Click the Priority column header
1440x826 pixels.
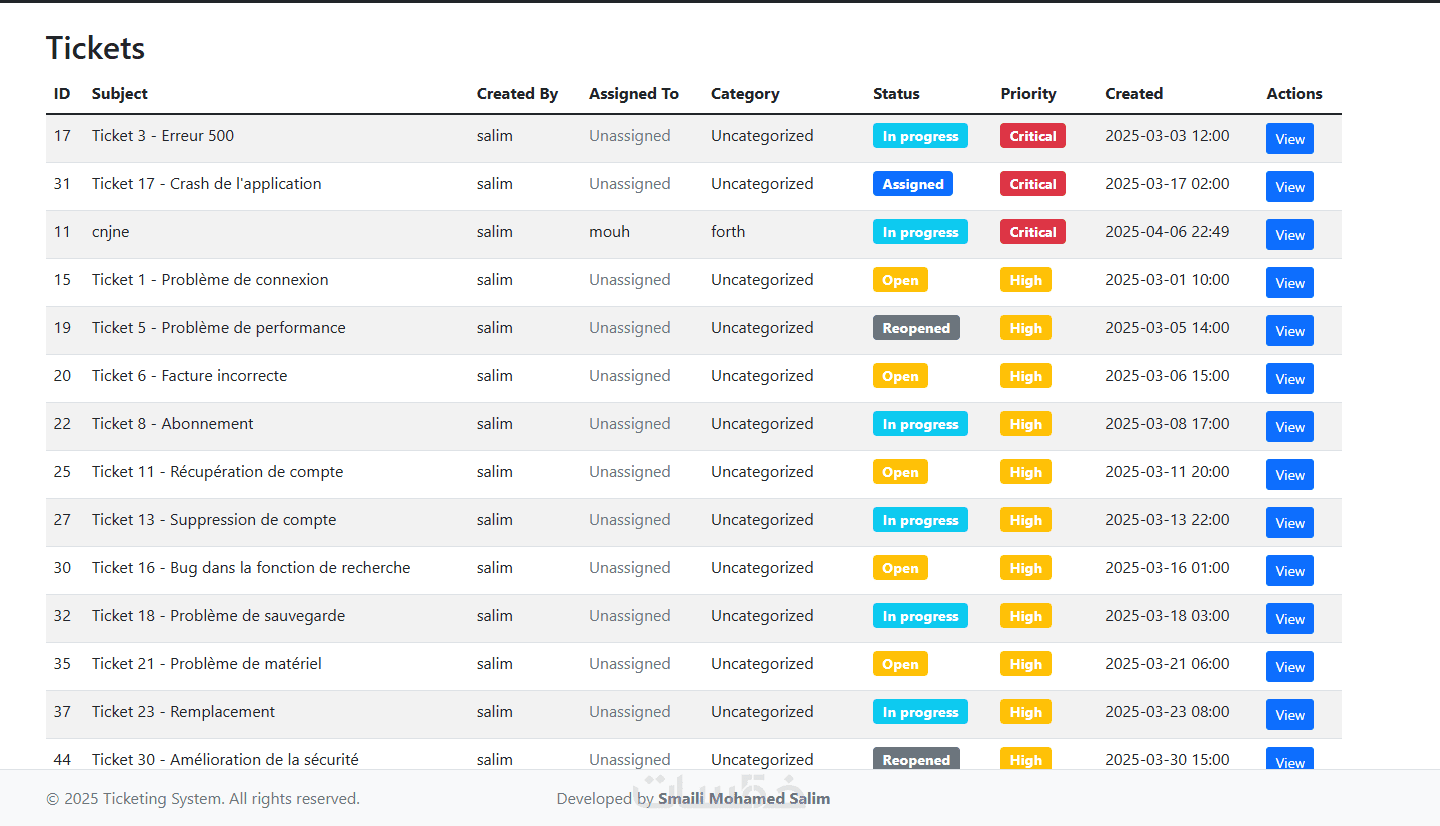tap(1028, 94)
